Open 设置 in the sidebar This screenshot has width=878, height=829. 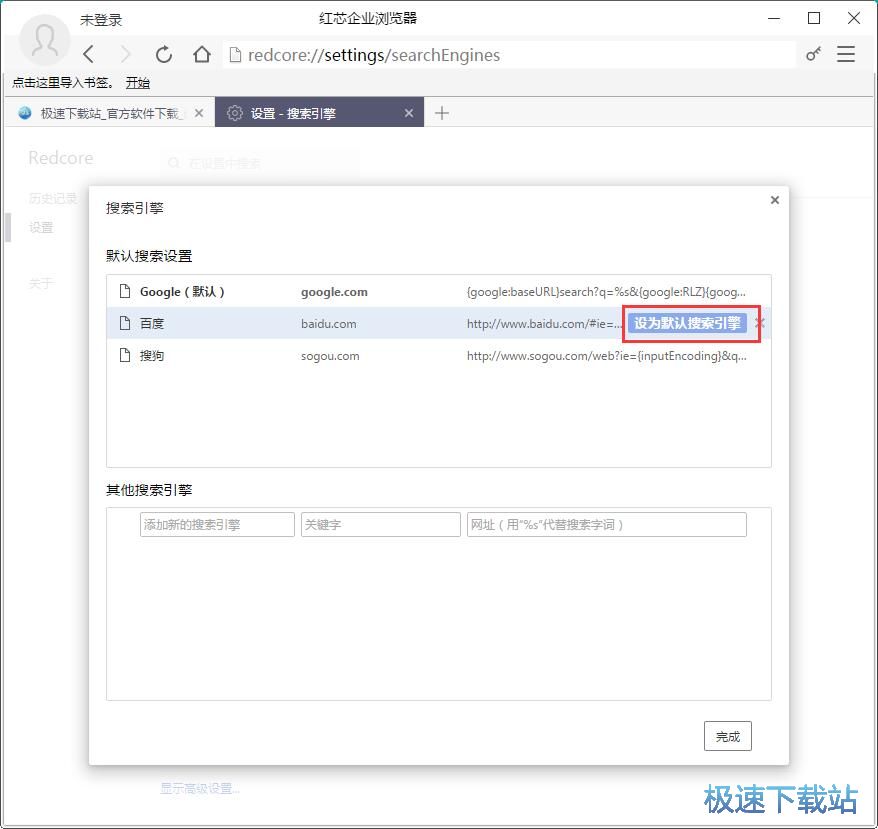(x=41, y=227)
